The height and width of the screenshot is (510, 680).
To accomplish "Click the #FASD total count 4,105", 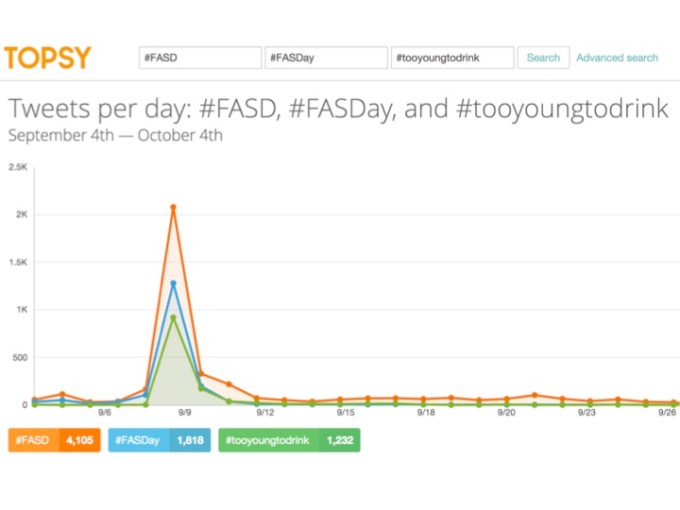I will 80,440.
